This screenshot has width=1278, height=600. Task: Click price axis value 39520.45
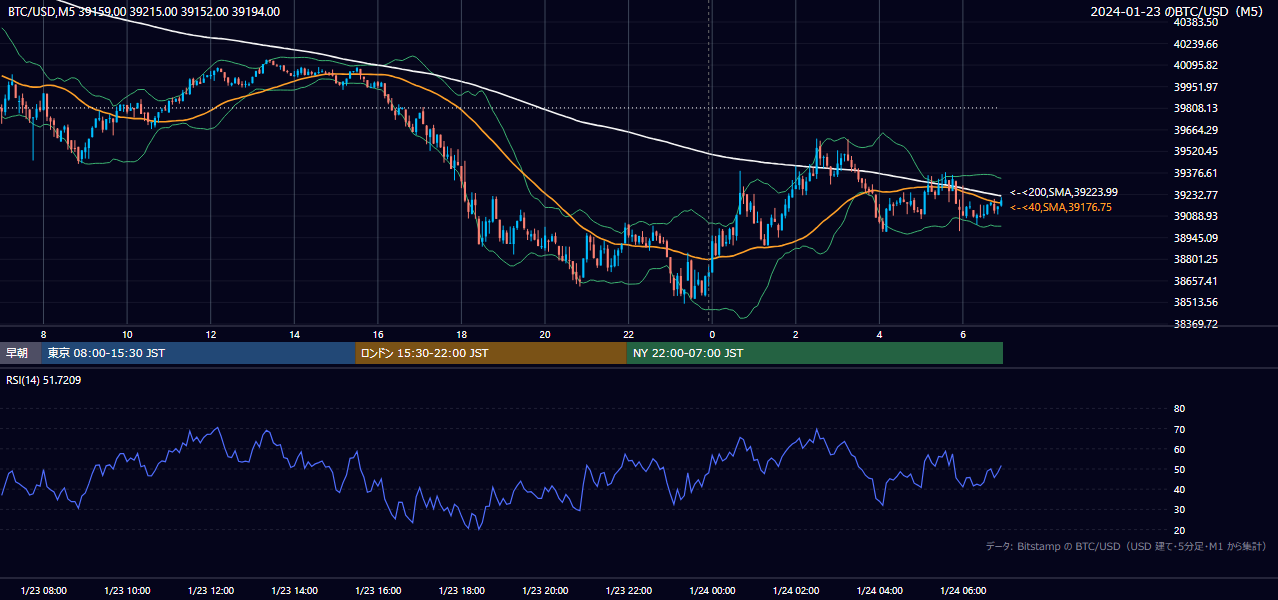point(1196,151)
